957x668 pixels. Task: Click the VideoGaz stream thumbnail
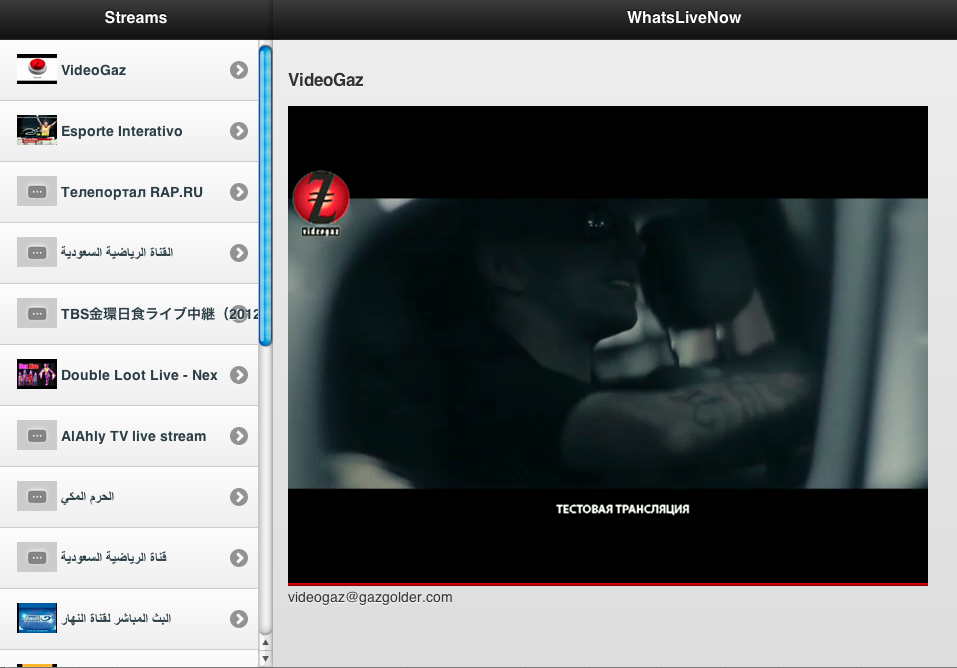tap(37, 69)
